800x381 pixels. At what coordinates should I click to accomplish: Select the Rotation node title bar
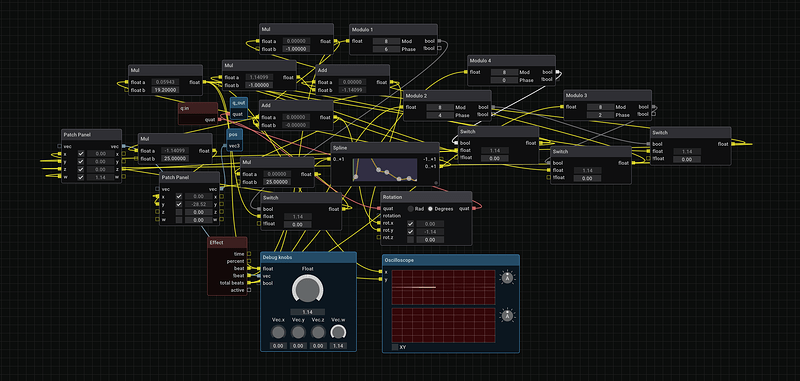427,197
